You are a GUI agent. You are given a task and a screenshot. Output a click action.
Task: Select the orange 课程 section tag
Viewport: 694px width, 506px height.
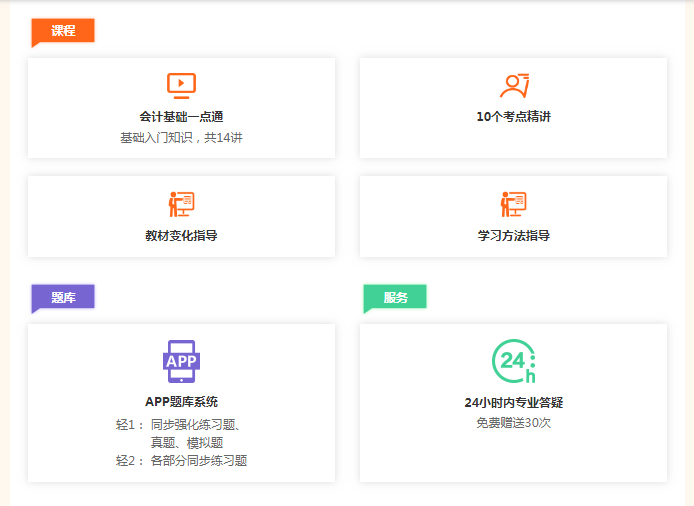point(63,31)
